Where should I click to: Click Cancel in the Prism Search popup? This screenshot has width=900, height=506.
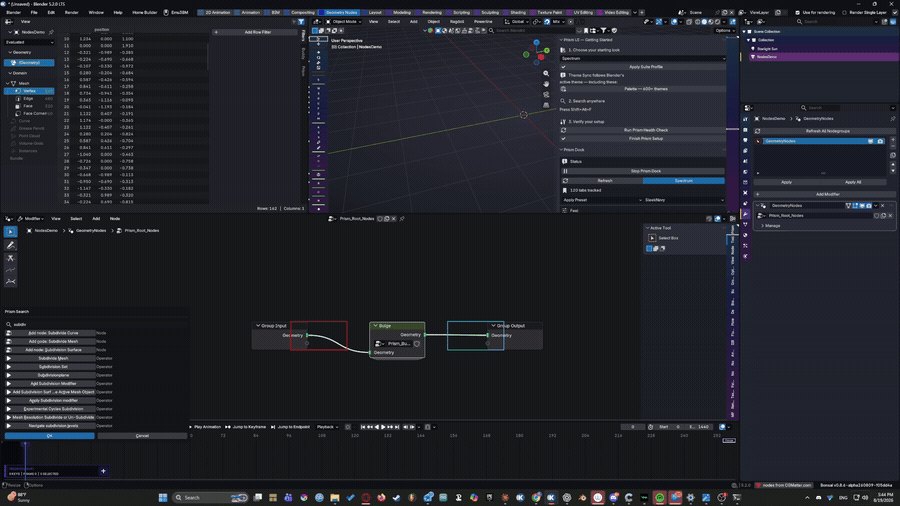[142, 436]
